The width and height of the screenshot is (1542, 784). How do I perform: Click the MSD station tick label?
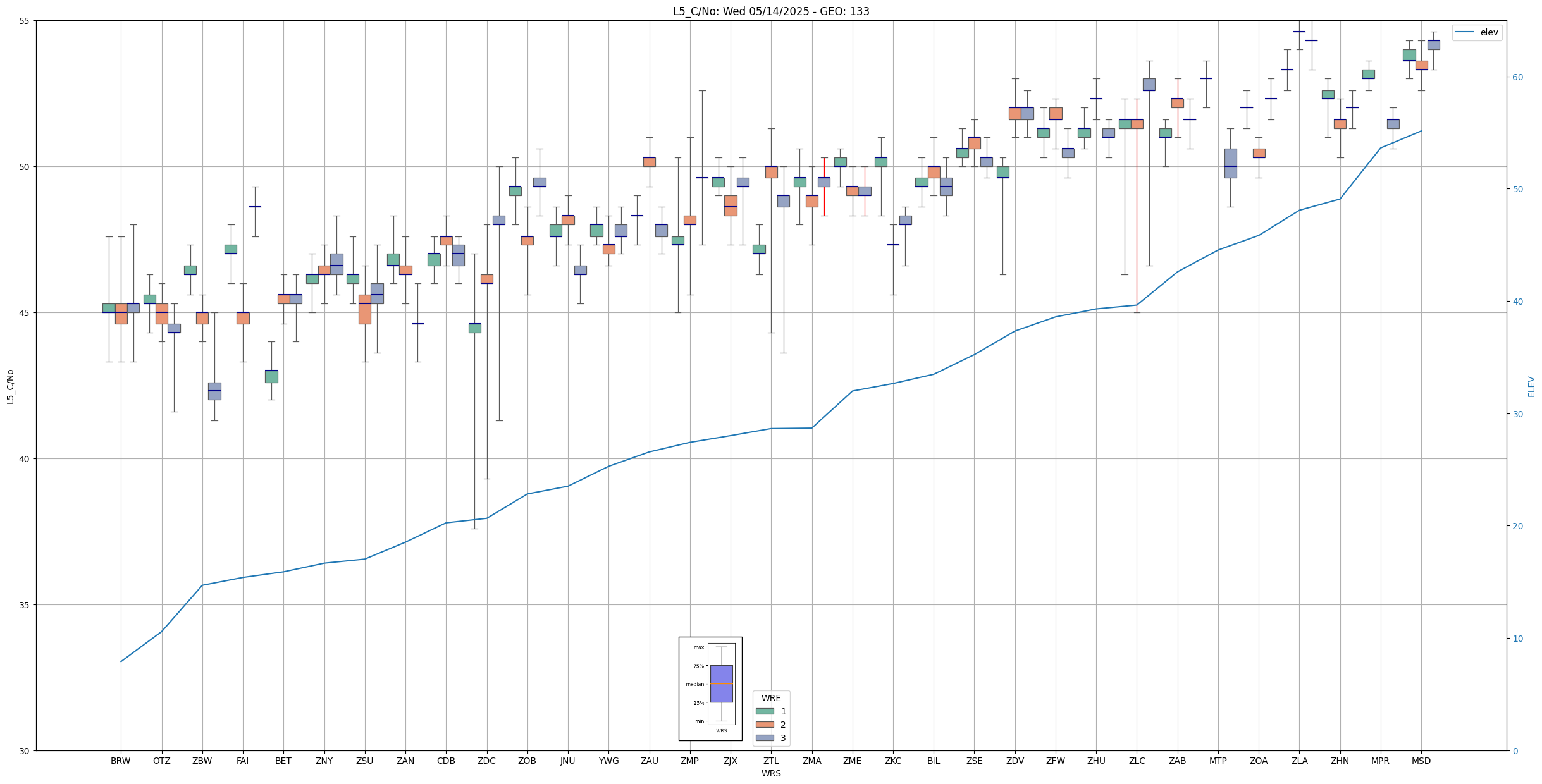pos(1421,761)
